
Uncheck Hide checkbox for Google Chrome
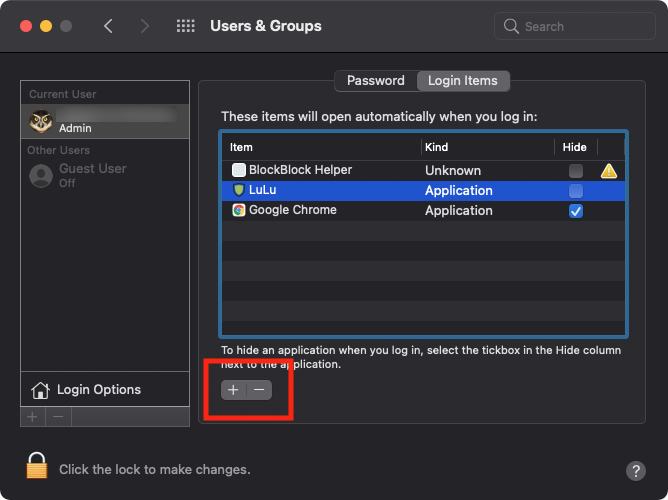pos(576,211)
